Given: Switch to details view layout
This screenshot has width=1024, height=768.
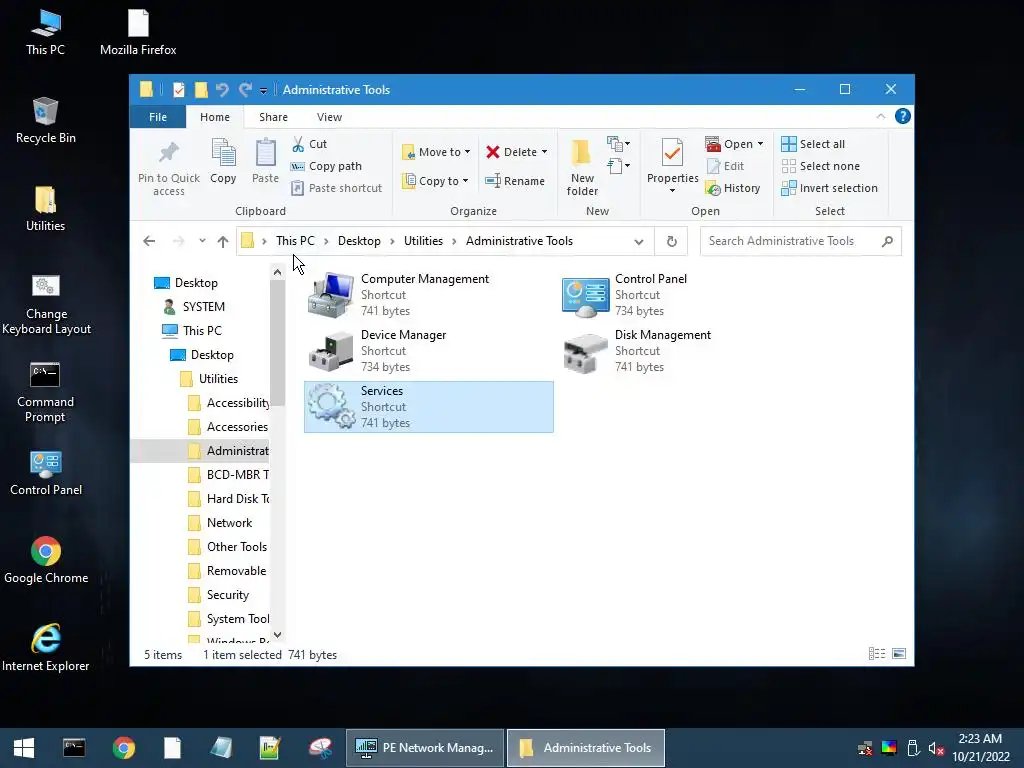Looking at the screenshot, I should (876, 654).
